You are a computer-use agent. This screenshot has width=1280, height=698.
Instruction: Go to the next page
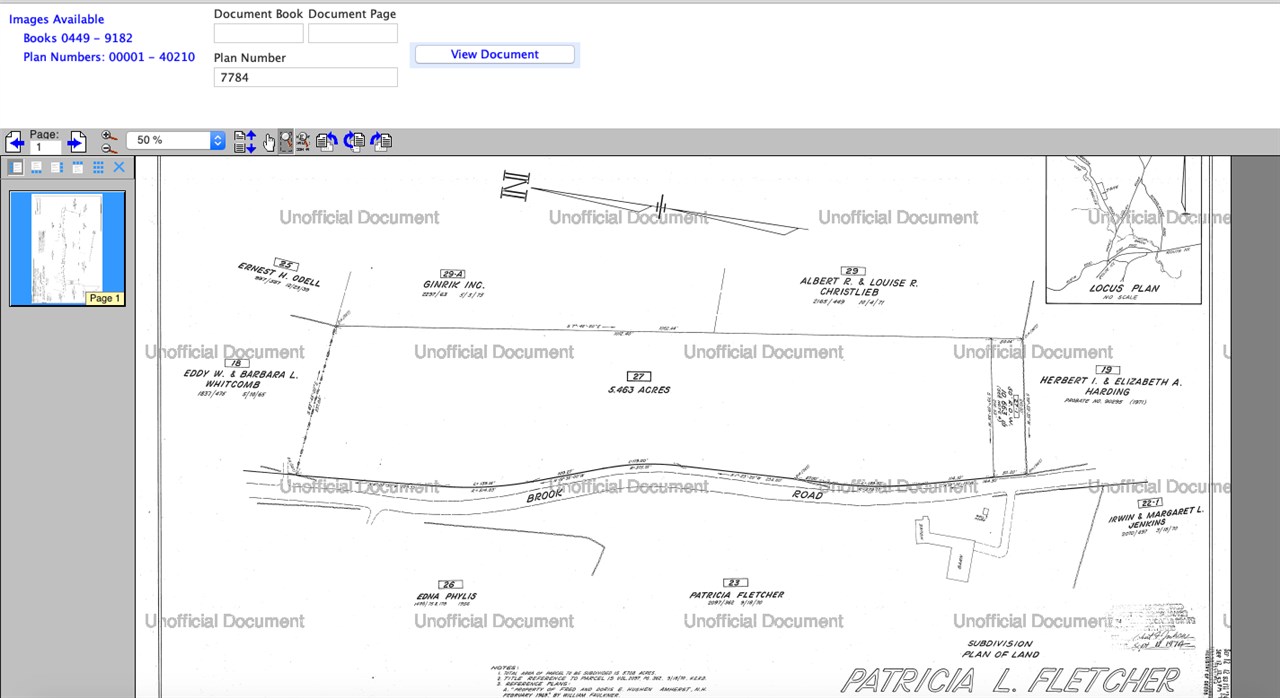[76, 143]
